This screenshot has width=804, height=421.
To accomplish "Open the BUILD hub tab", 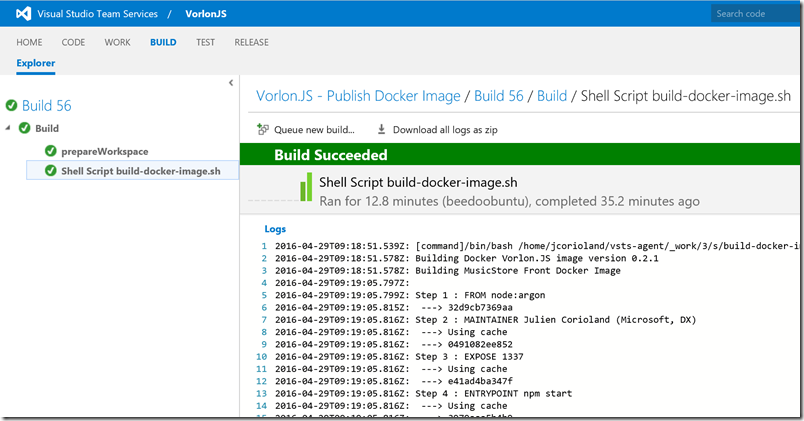I will click(x=163, y=43).
